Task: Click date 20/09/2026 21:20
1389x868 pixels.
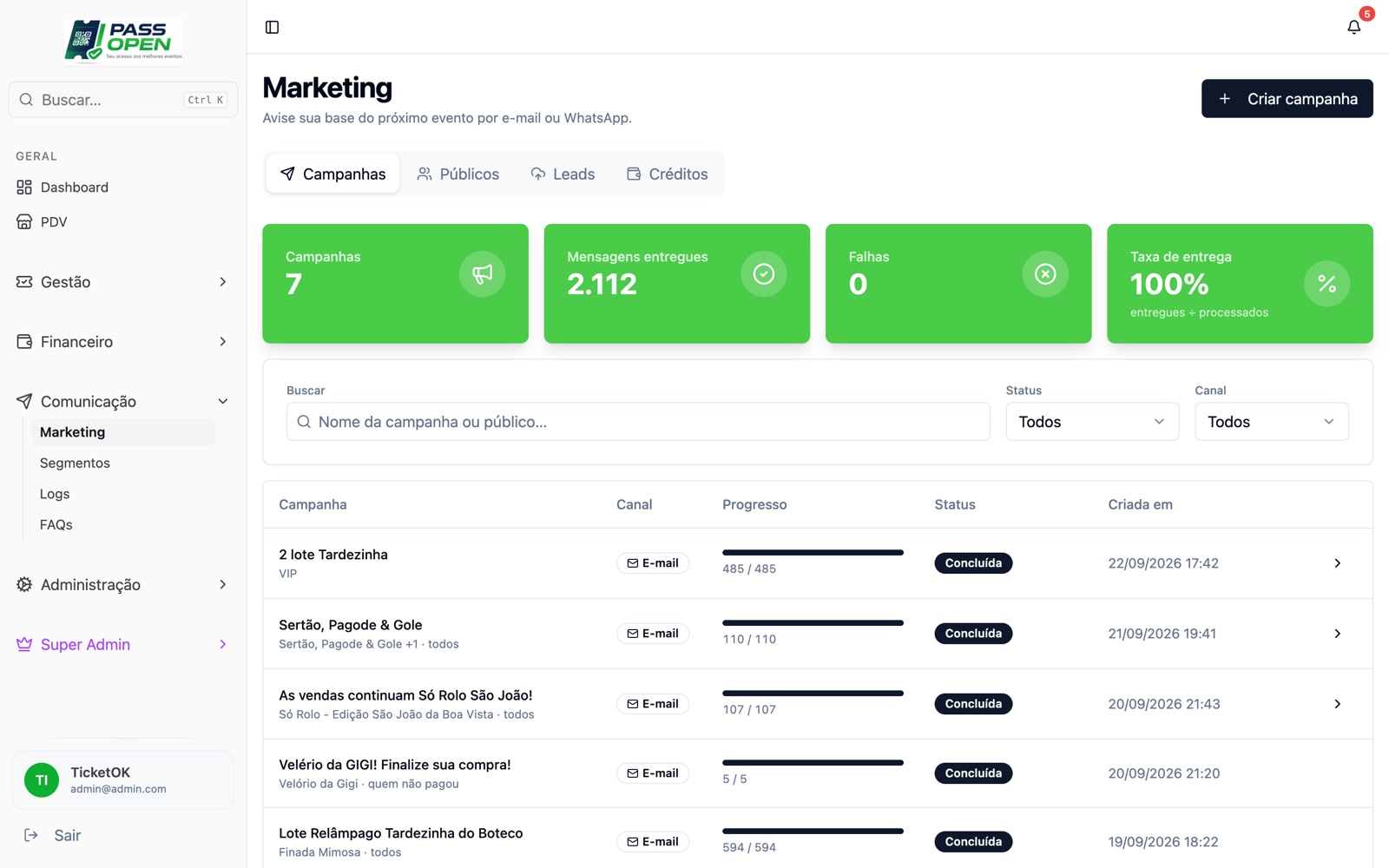Action: pos(1163,773)
